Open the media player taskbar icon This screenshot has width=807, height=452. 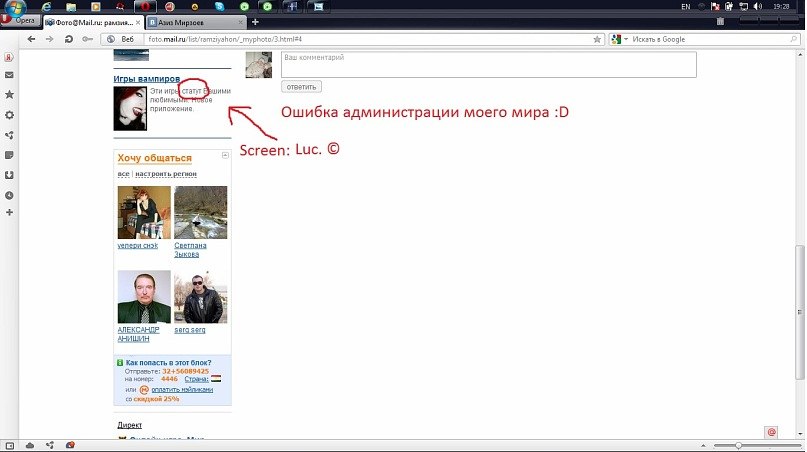[x=96, y=7]
